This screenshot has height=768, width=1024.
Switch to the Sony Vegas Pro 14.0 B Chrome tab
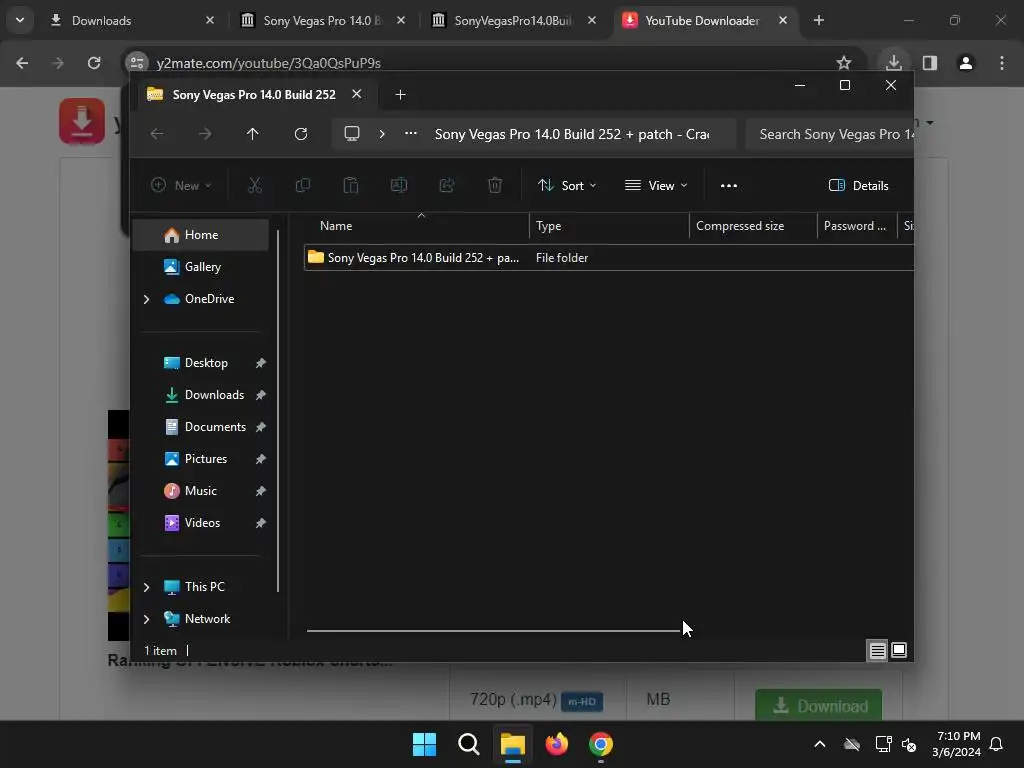coord(321,20)
